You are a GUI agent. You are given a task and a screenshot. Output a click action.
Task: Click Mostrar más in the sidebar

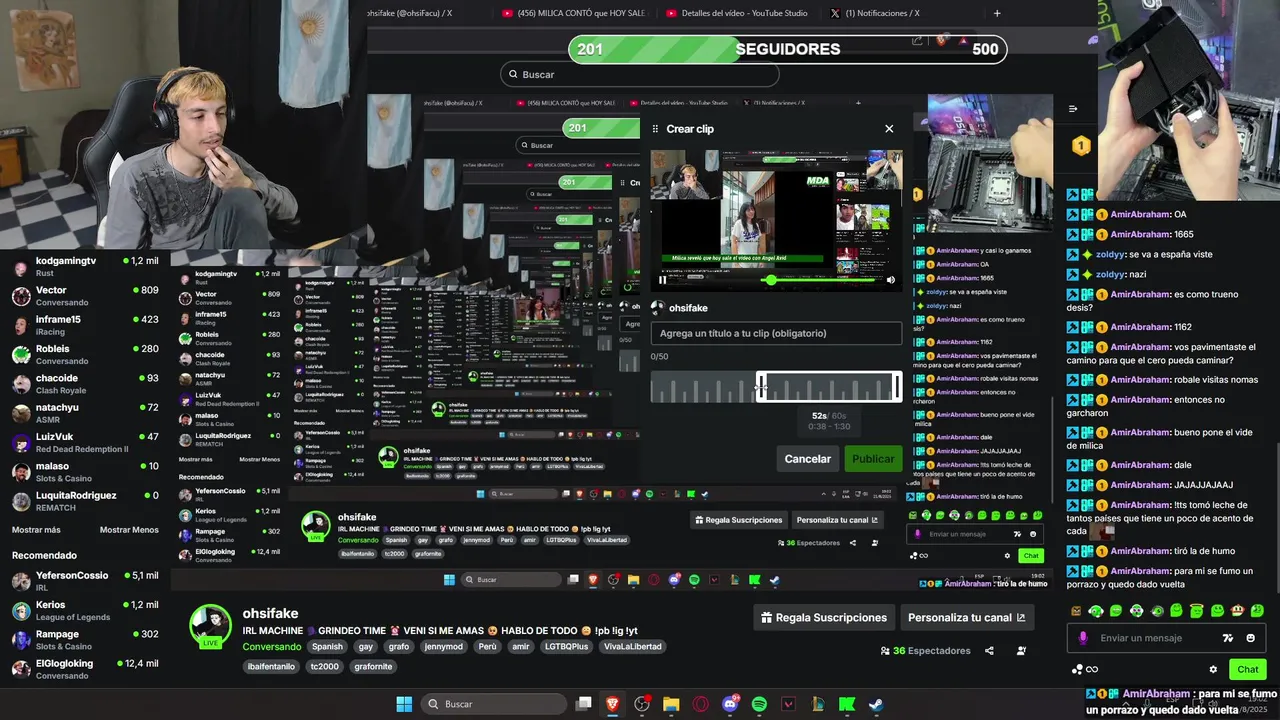coord(36,530)
